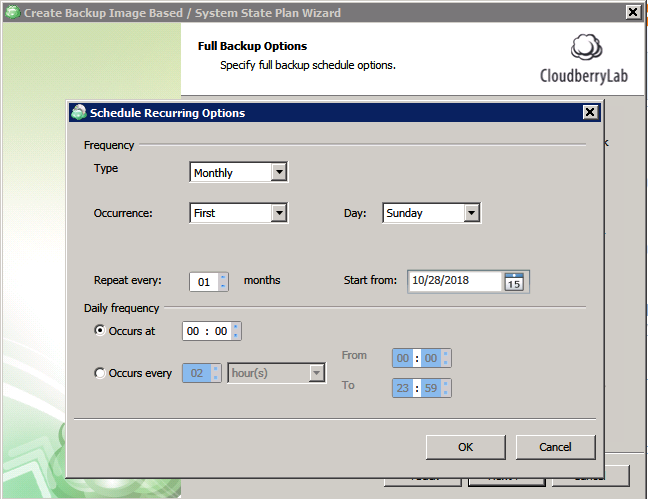648x499 pixels.
Task: Decrease the Repeat every months value
Action: 223,287
